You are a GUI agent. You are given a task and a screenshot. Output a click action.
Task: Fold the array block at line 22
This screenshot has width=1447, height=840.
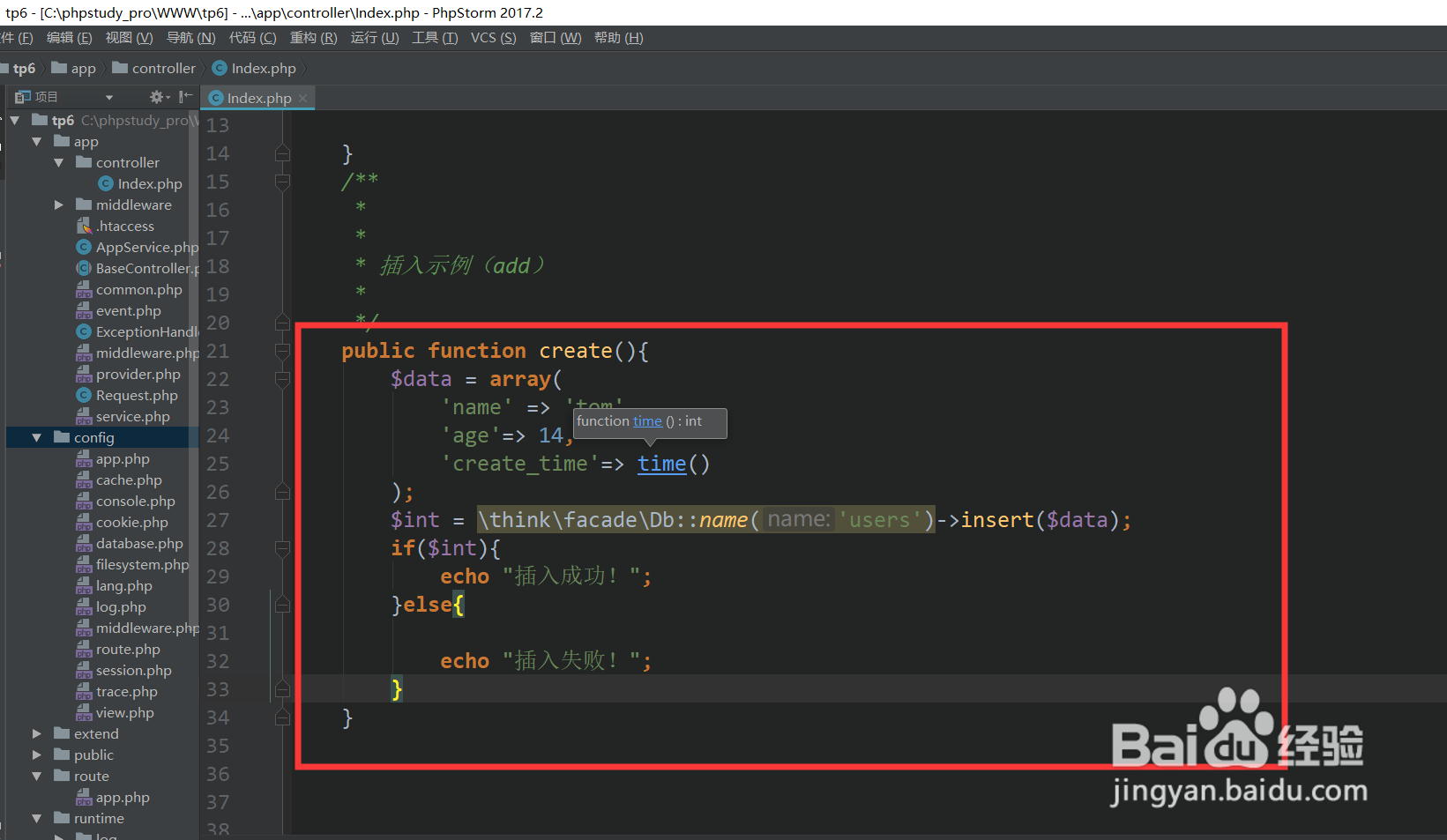tap(282, 379)
